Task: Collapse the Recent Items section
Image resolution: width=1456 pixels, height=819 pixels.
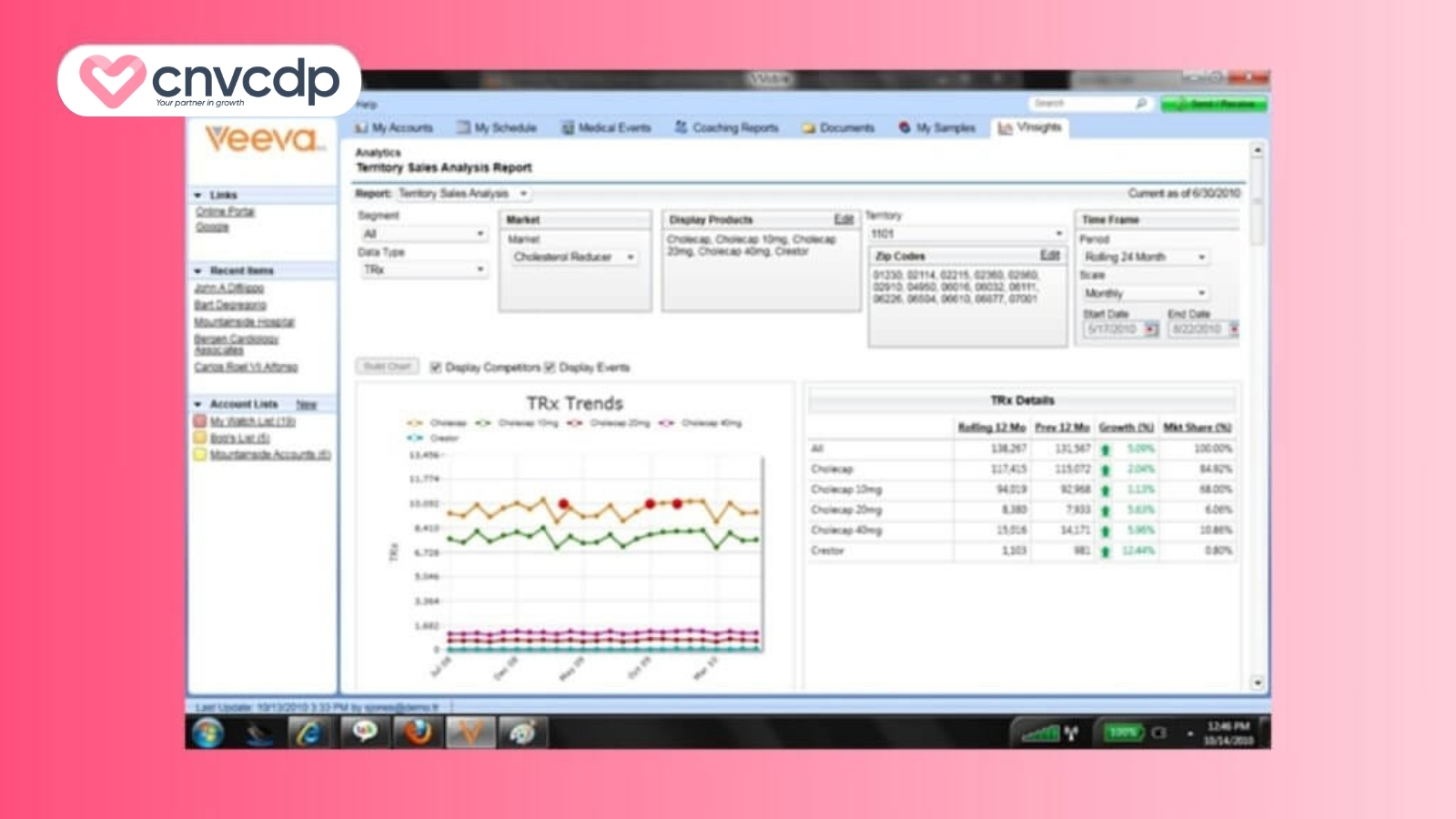Action: tap(197, 271)
